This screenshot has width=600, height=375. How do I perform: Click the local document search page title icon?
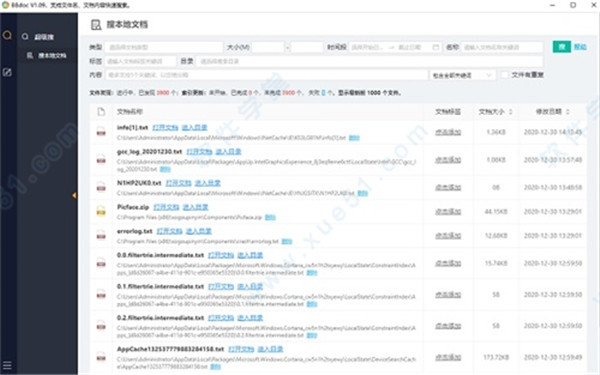pyautogui.click(x=96, y=25)
